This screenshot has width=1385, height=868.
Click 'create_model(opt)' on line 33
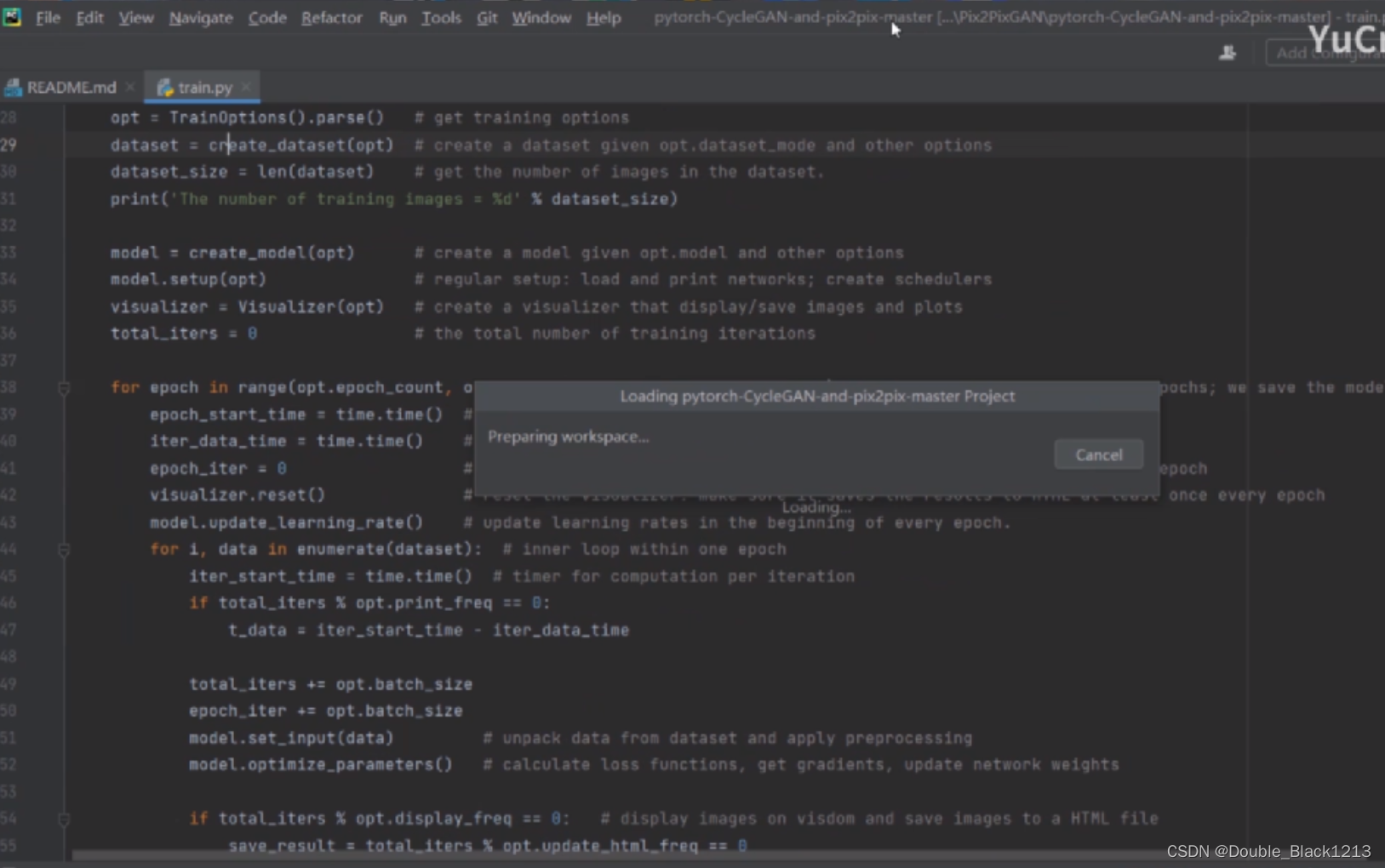click(x=272, y=253)
